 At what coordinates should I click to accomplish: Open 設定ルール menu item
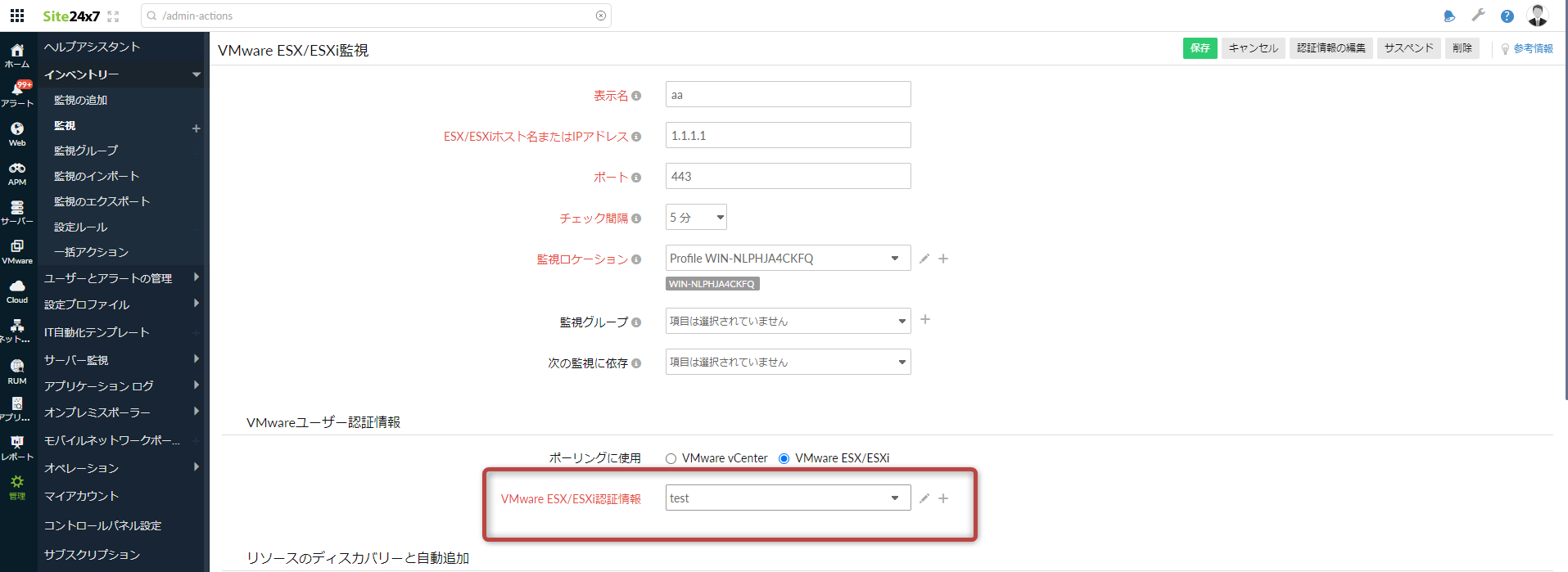[x=80, y=227]
